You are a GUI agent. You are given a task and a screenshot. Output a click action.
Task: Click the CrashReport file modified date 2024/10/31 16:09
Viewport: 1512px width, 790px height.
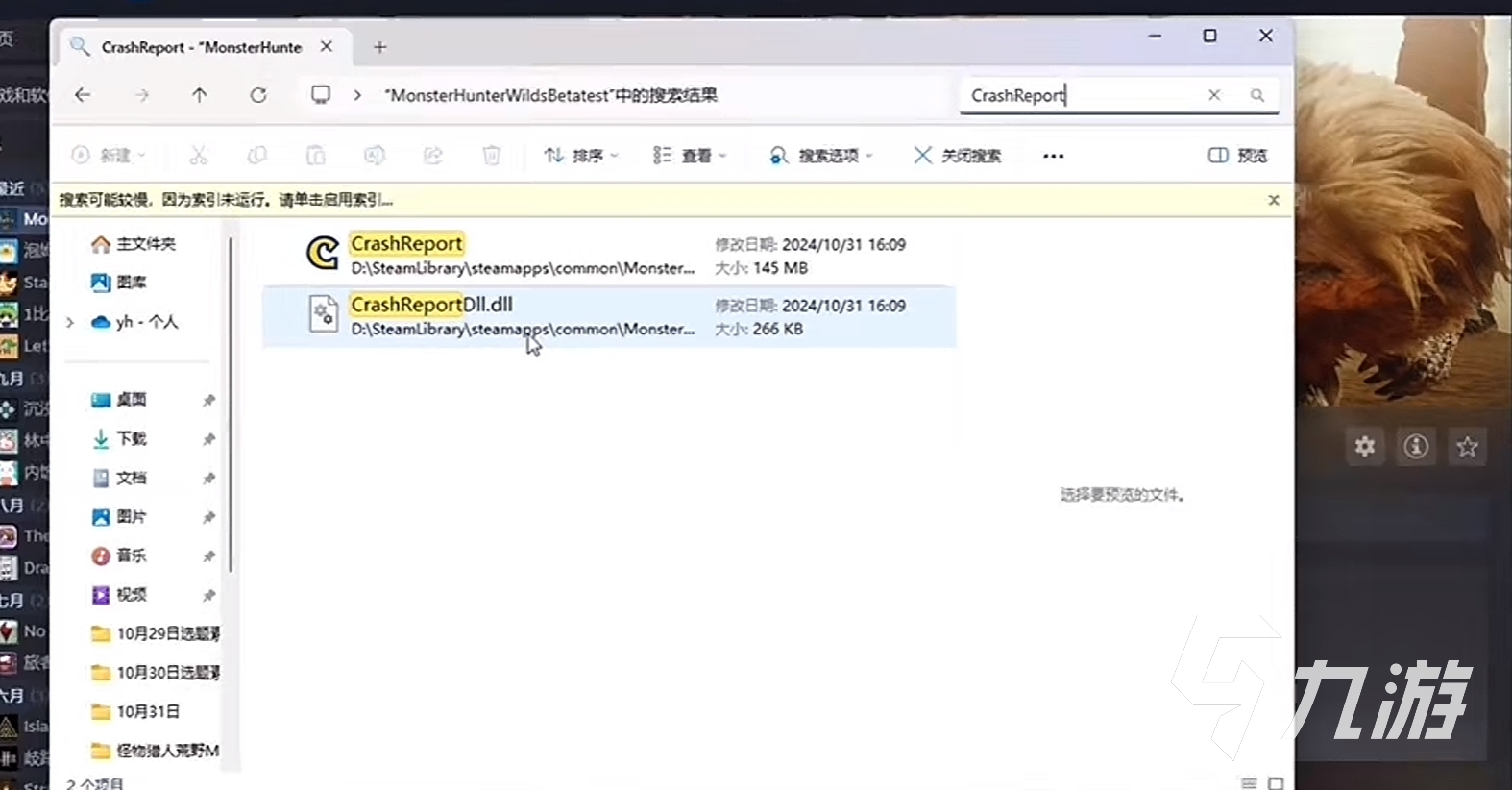coord(843,245)
